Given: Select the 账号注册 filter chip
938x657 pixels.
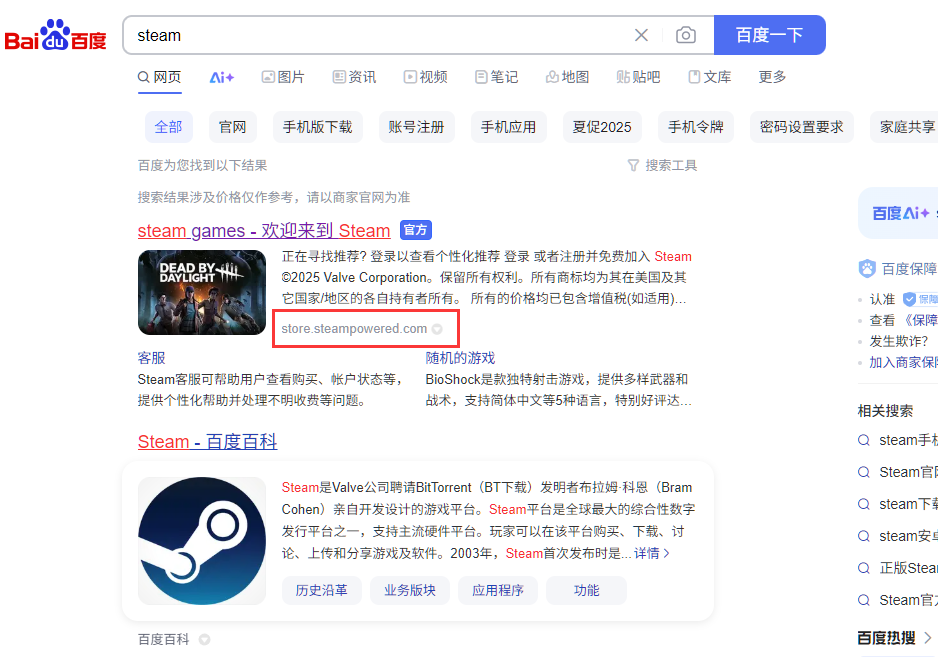Looking at the screenshot, I should coord(416,127).
